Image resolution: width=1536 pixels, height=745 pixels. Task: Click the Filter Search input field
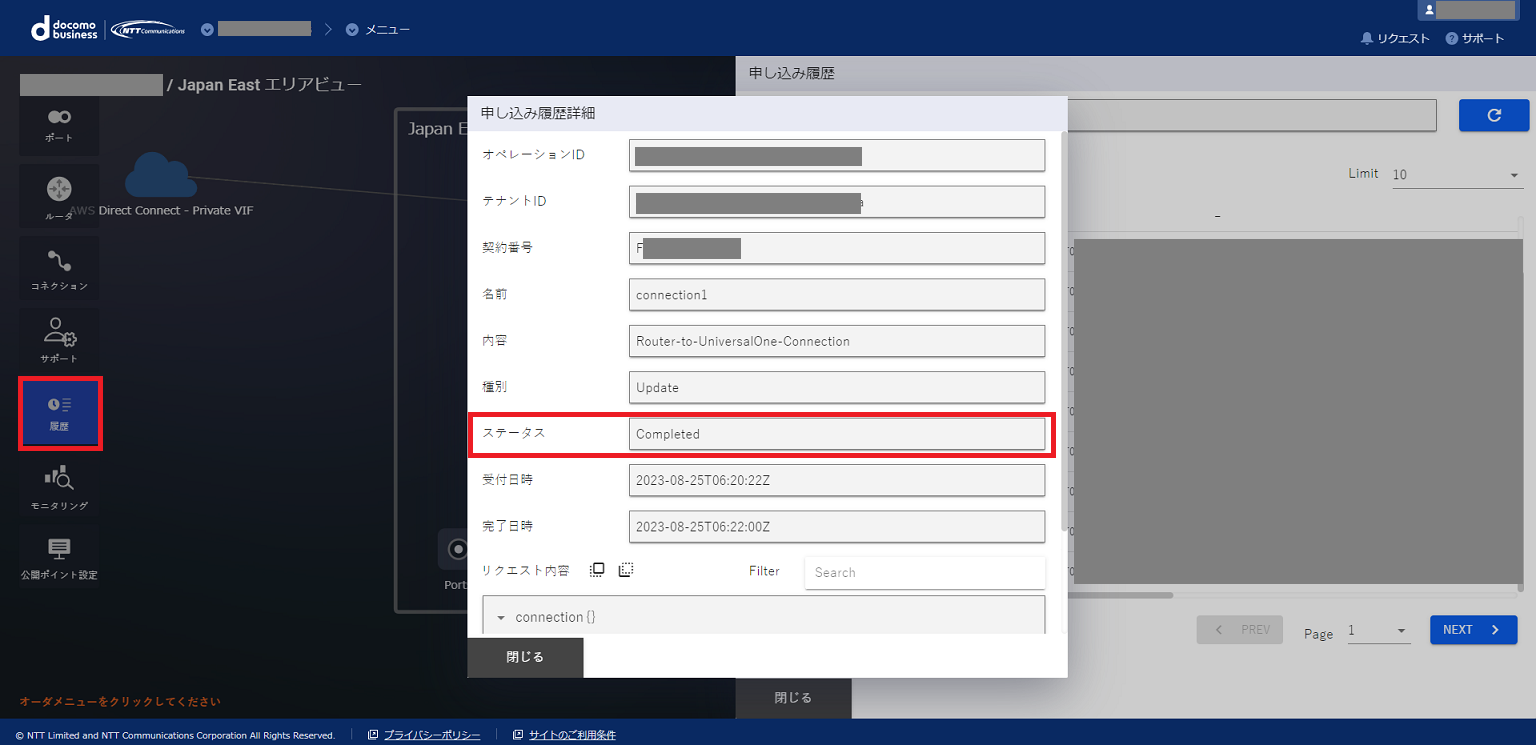coord(925,573)
